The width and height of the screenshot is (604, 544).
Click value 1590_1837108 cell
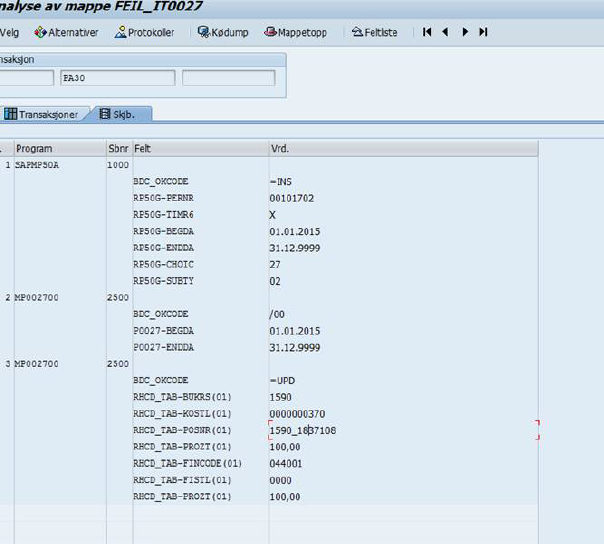403,430
